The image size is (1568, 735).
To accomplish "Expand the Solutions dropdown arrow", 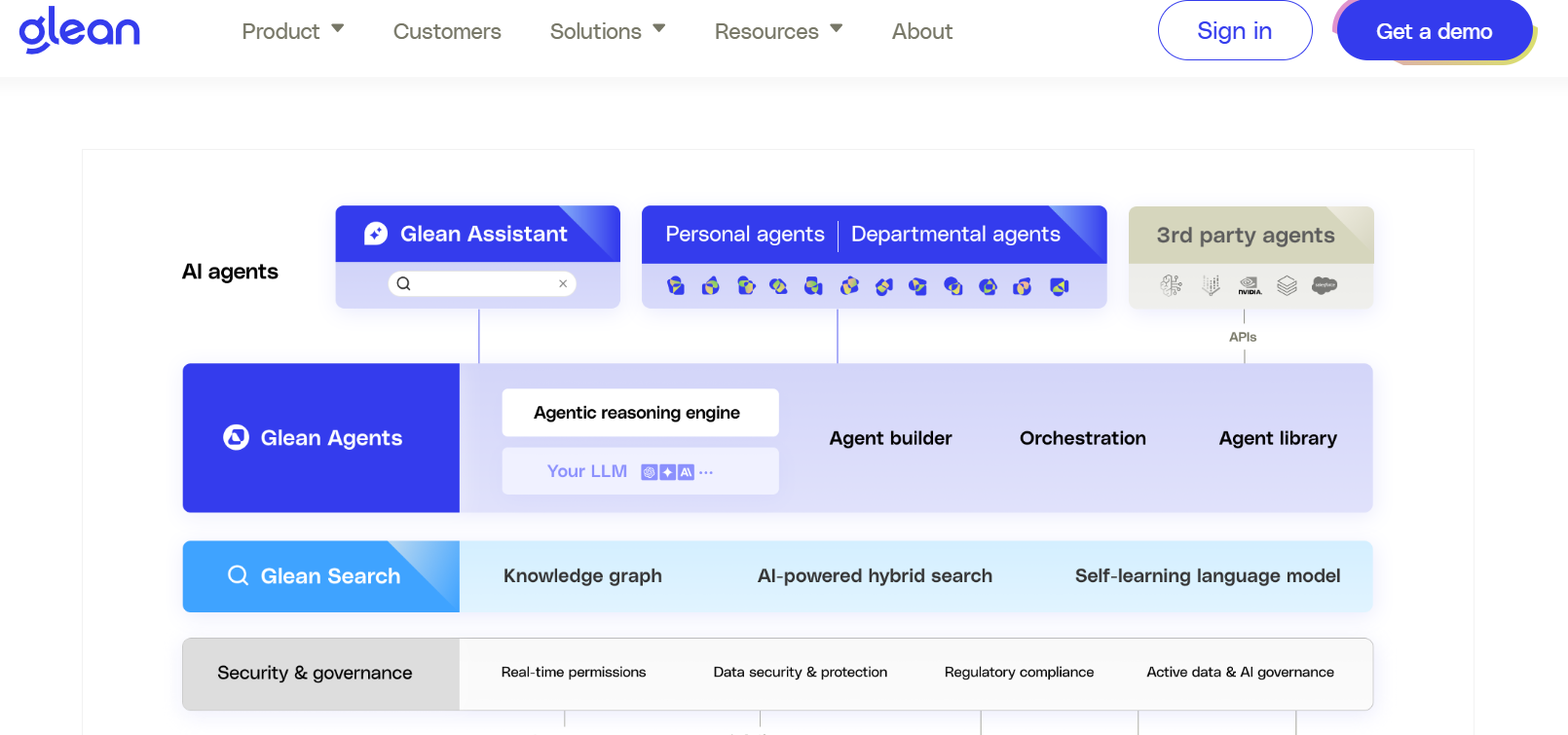I will (x=659, y=29).
